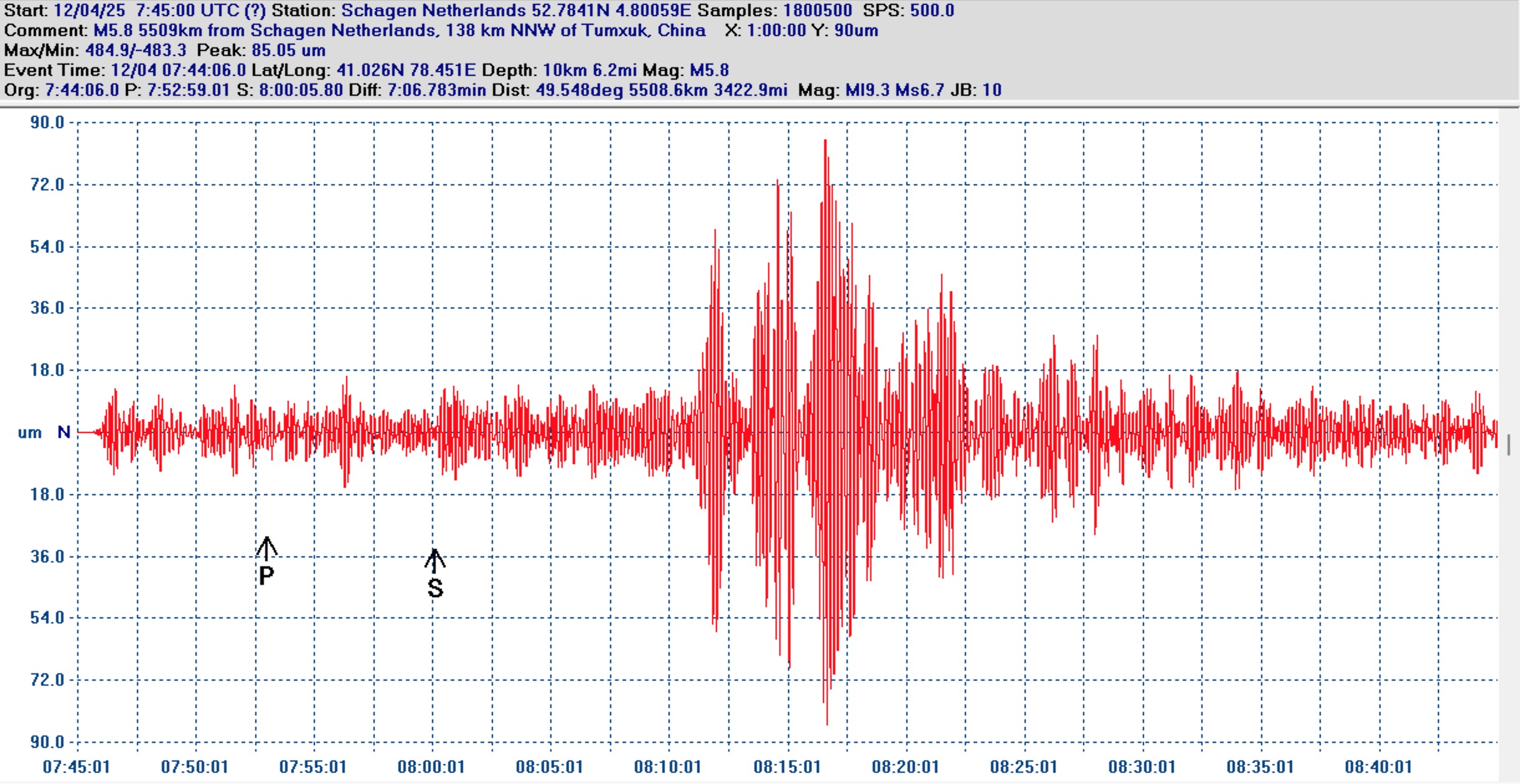Select the 08:15:01 time axis label
The image size is (1520, 784).
tap(787, 767)
